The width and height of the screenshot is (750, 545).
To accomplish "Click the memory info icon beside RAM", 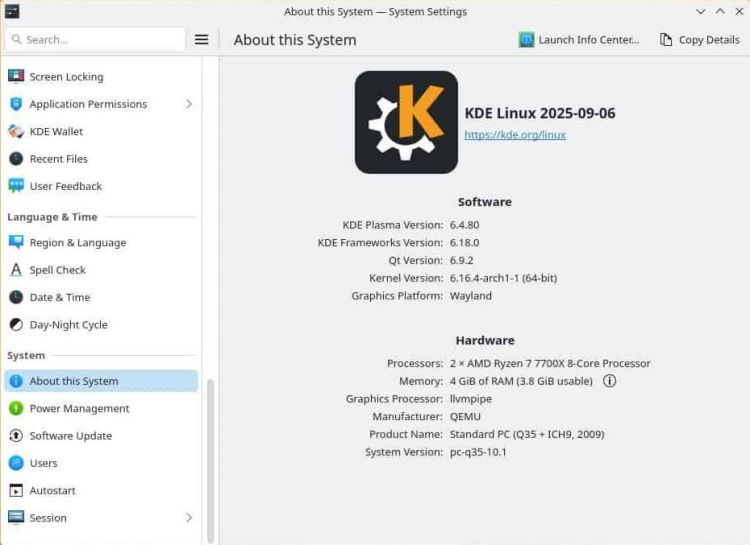I will [609, 381].
